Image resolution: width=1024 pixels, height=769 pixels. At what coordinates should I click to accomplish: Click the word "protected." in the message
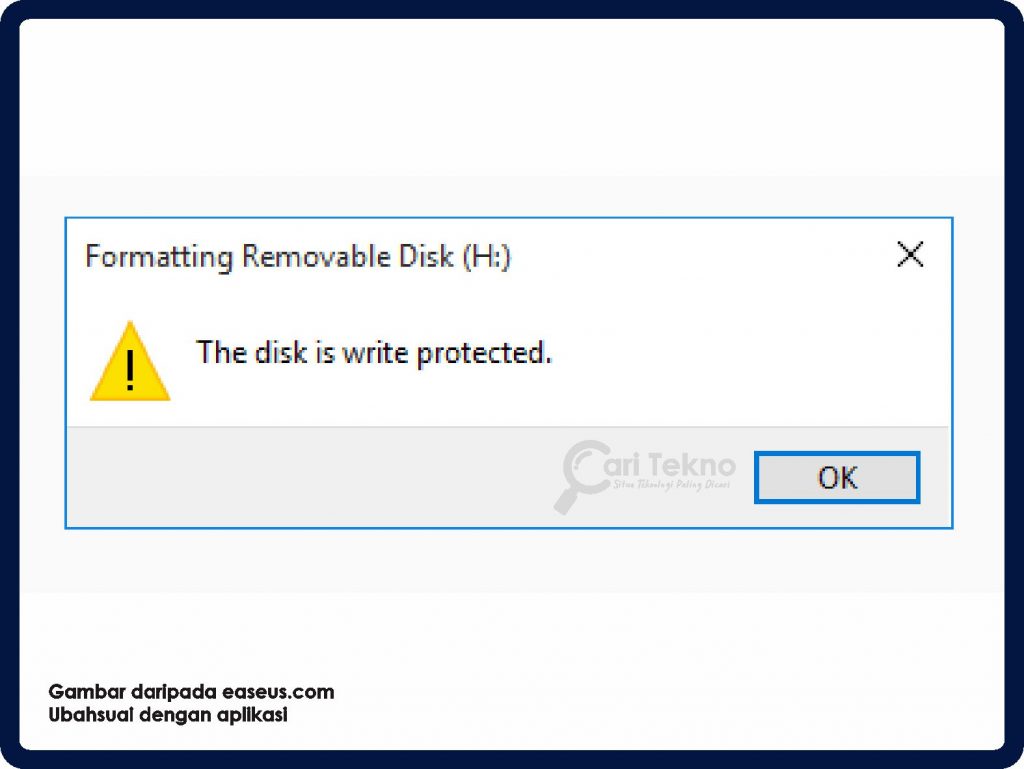click(x=484, y=352)
